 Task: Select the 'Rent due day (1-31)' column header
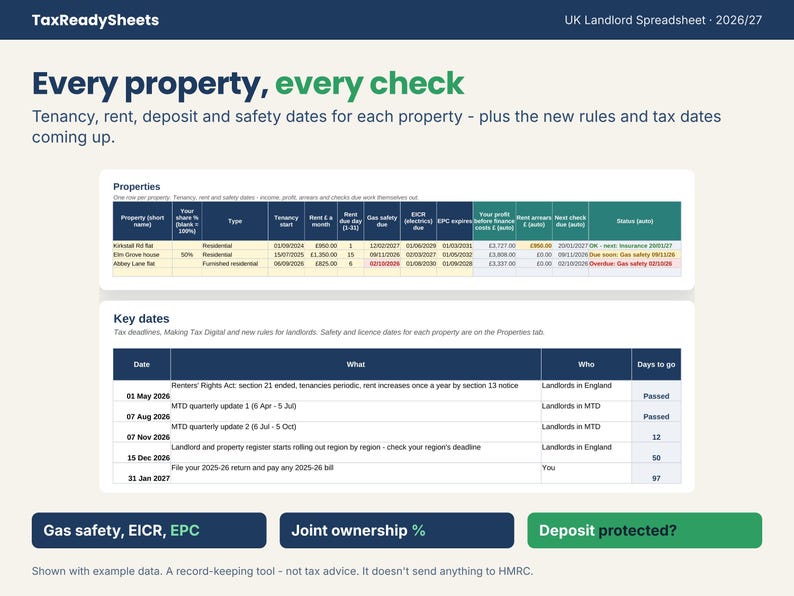point(350,221)
